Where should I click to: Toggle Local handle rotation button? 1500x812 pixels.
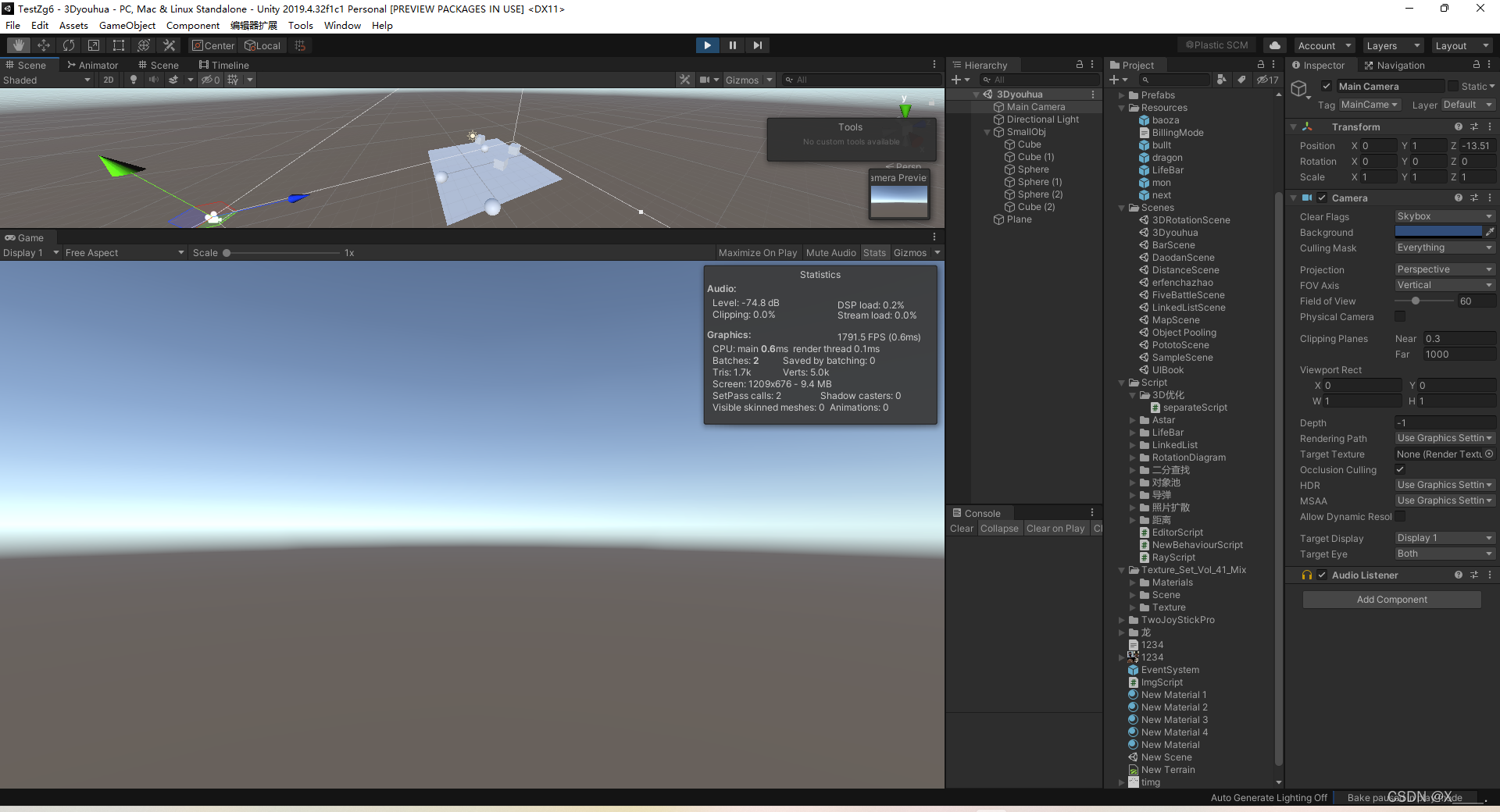point(262,45)
